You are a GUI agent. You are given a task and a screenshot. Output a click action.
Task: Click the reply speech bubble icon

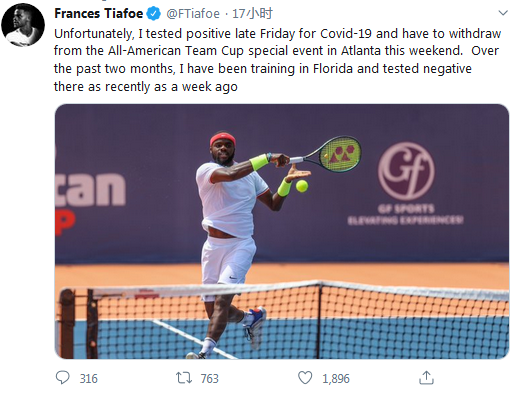[62, 378]
